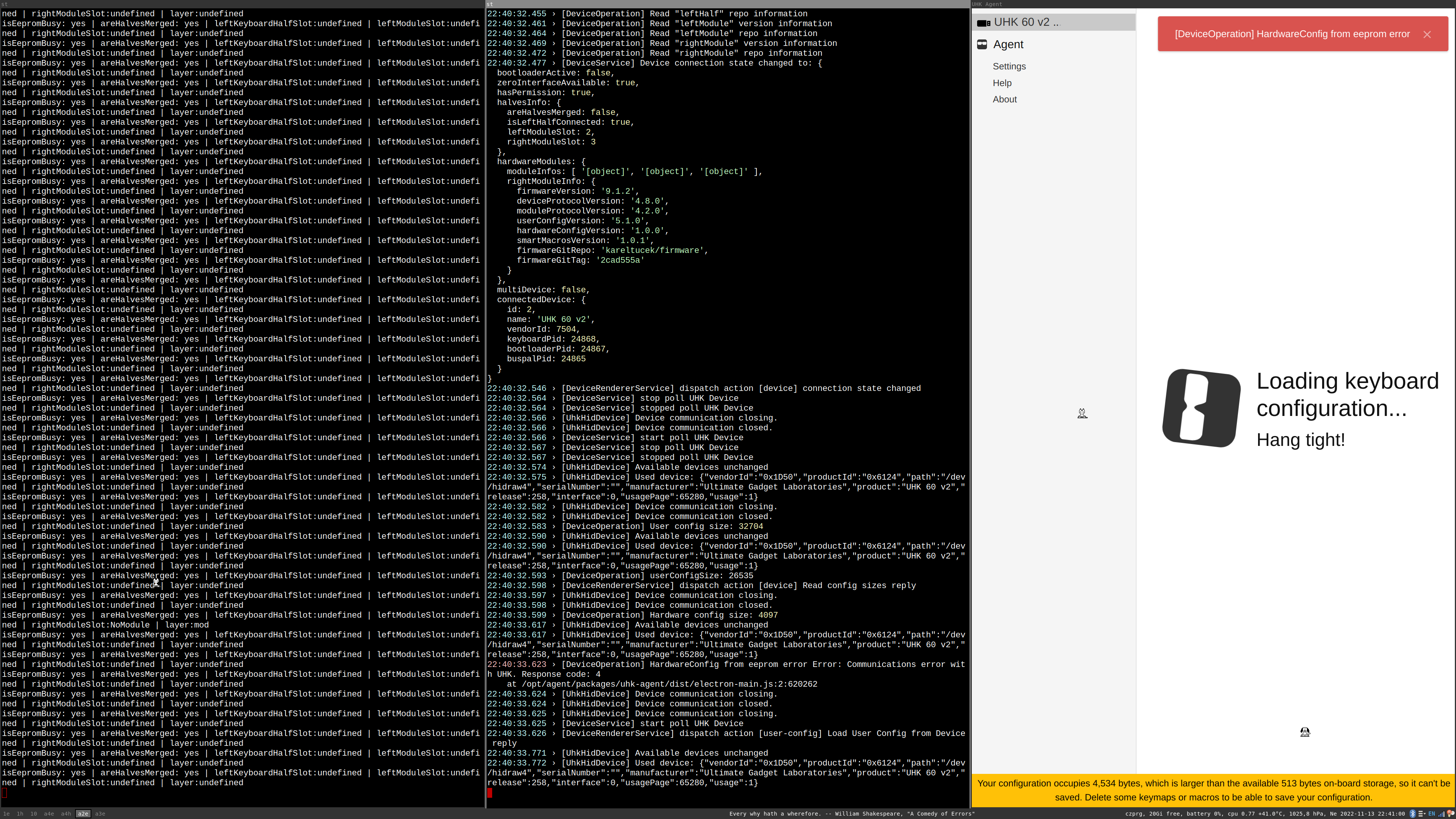Select tmux window a4h from status bar

click(66, 814)
